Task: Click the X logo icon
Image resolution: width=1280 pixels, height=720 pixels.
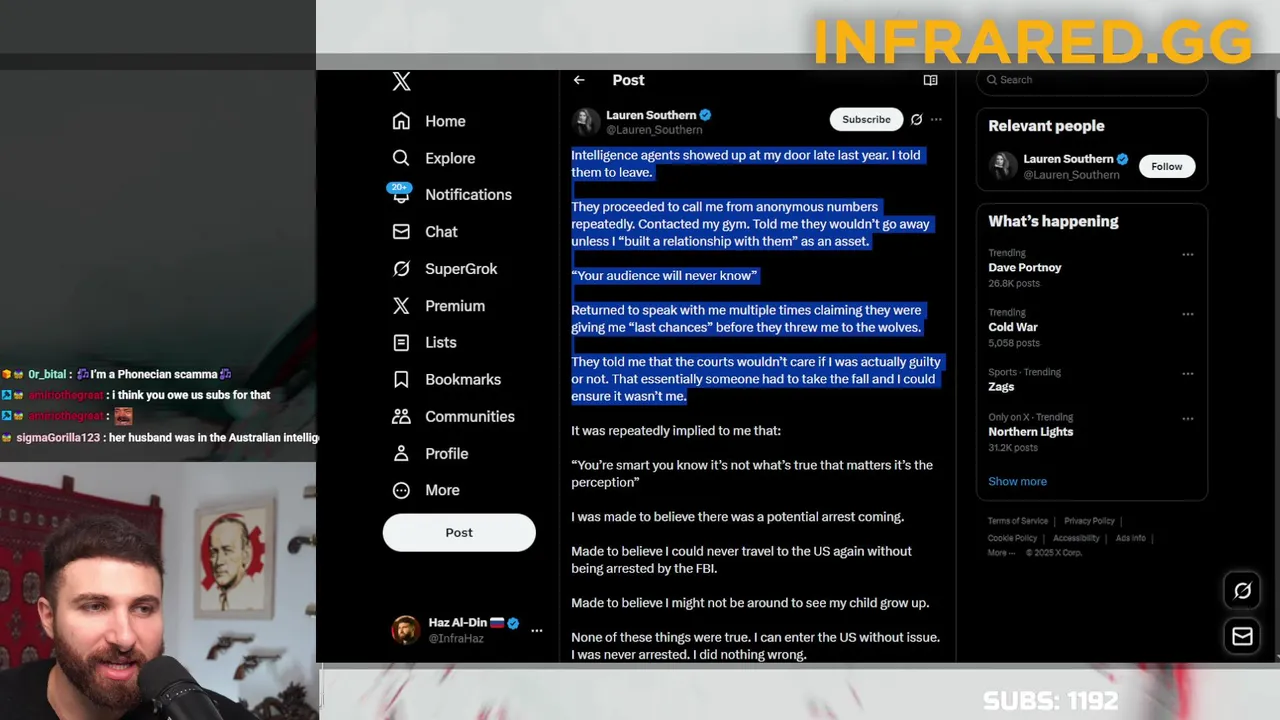Action: [x=401, y=82]
